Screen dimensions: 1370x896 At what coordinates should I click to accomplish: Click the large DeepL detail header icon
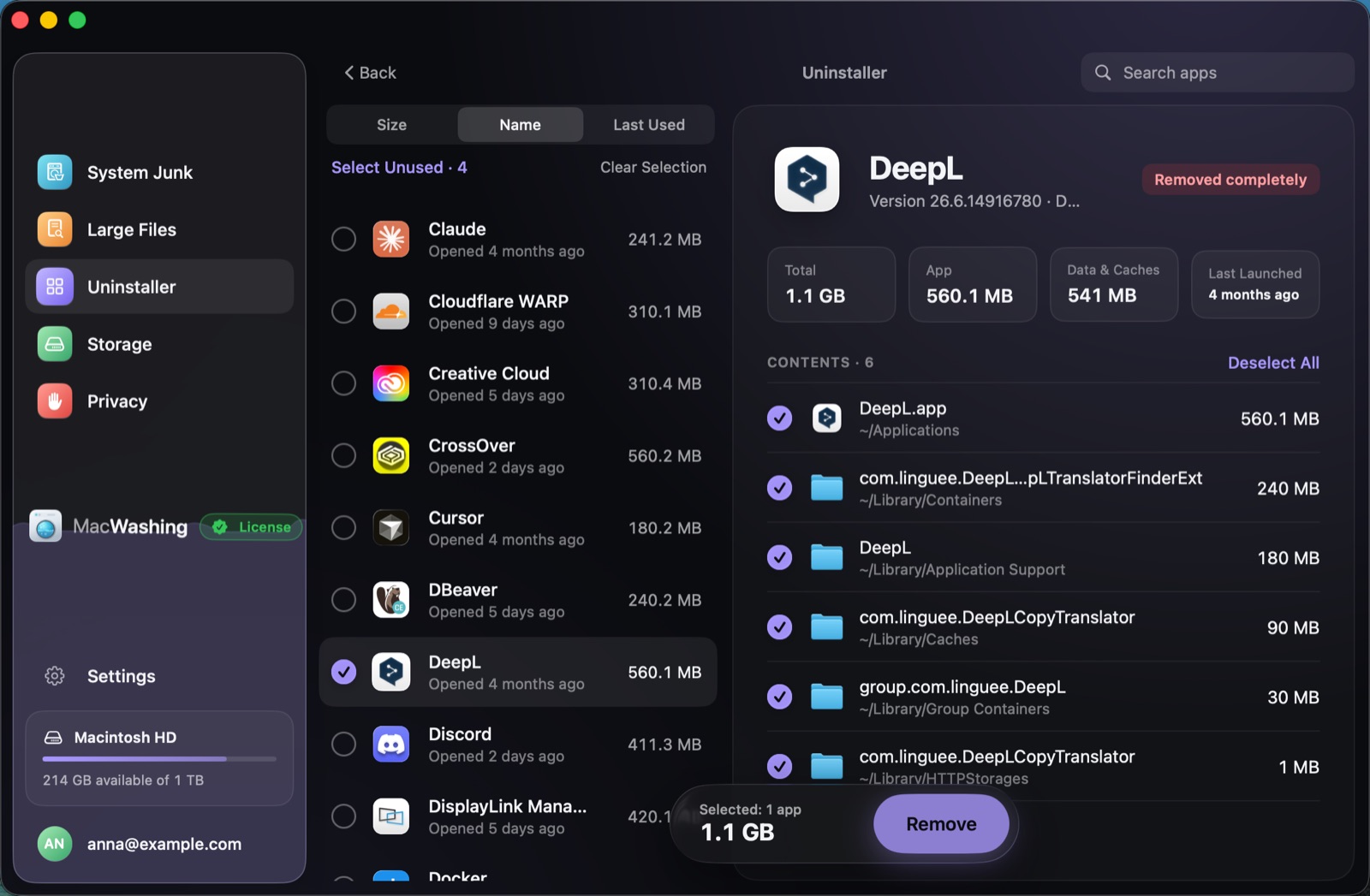(807, 179)
